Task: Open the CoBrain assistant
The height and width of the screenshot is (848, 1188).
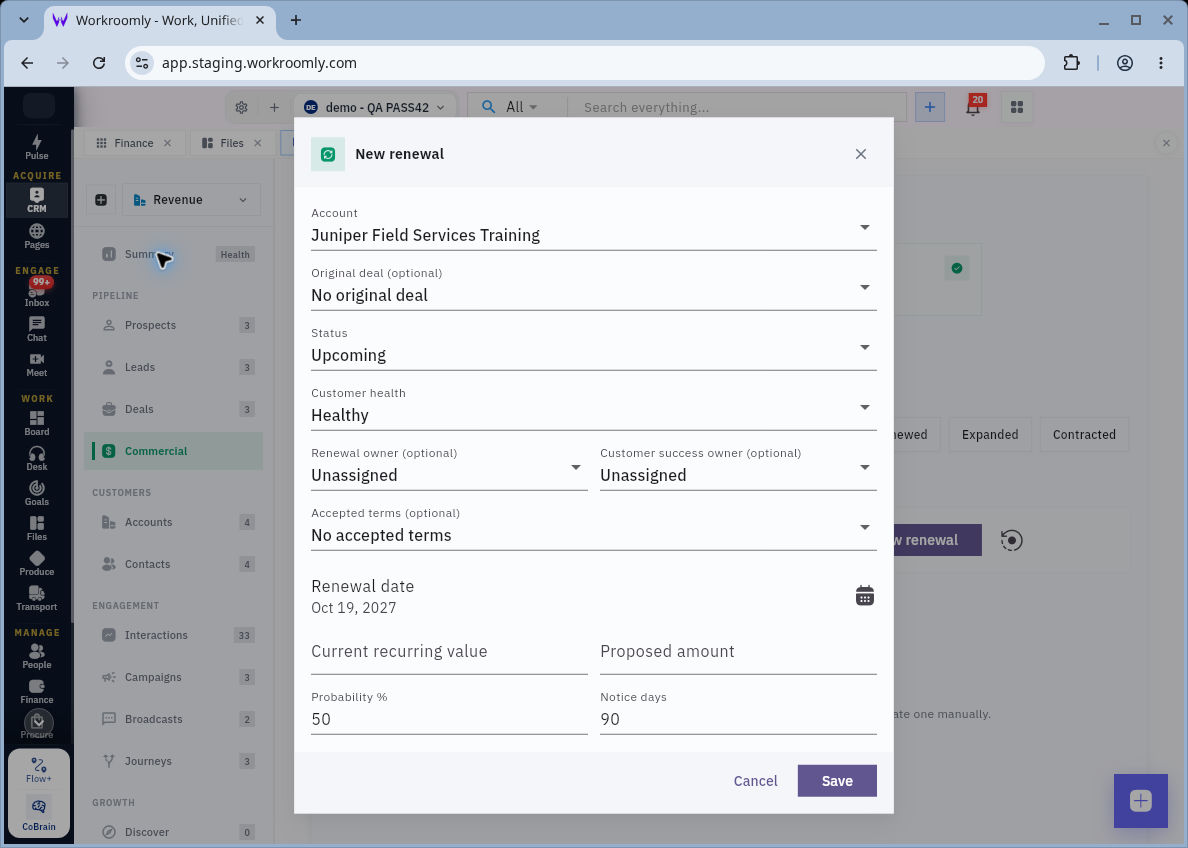Action: point(39,814)
